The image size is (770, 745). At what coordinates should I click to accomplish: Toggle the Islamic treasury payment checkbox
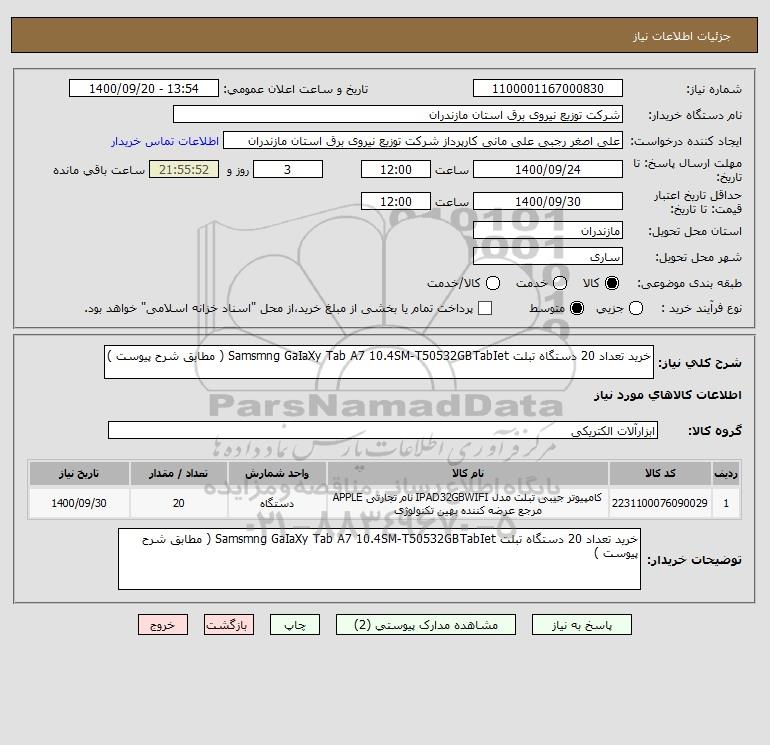pyautogui.click(x=485, y=308)
